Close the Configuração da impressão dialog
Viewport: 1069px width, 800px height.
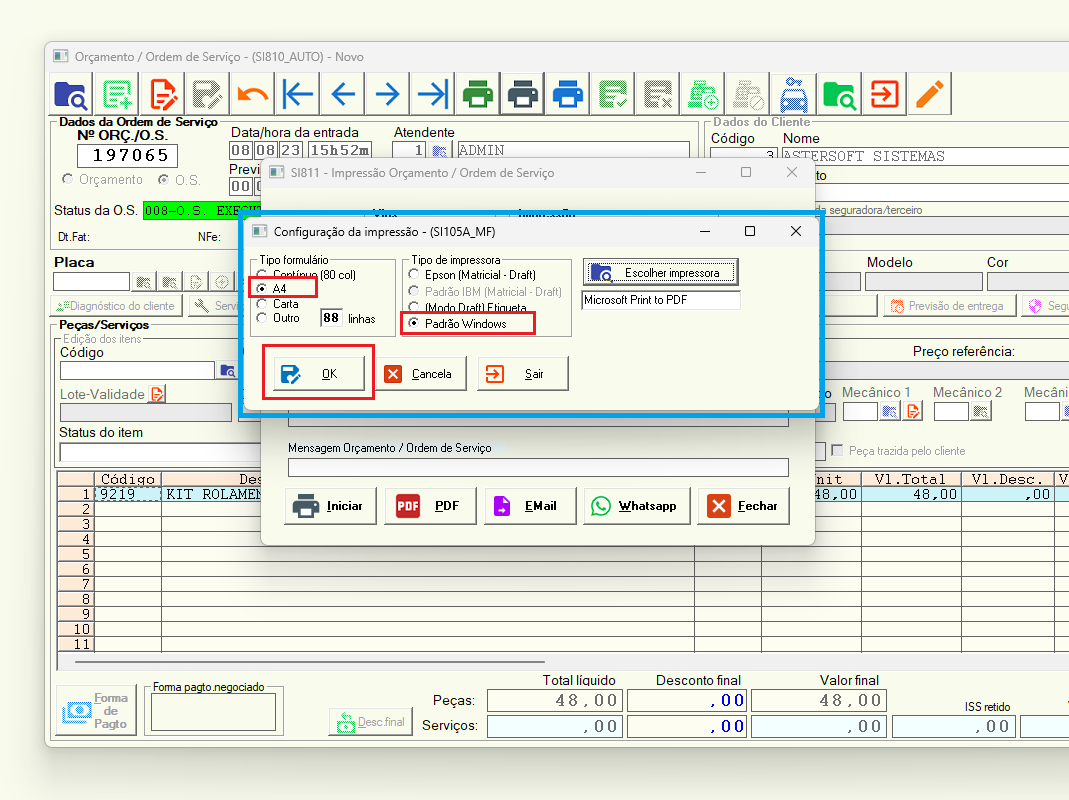click(x=796, y=231)
